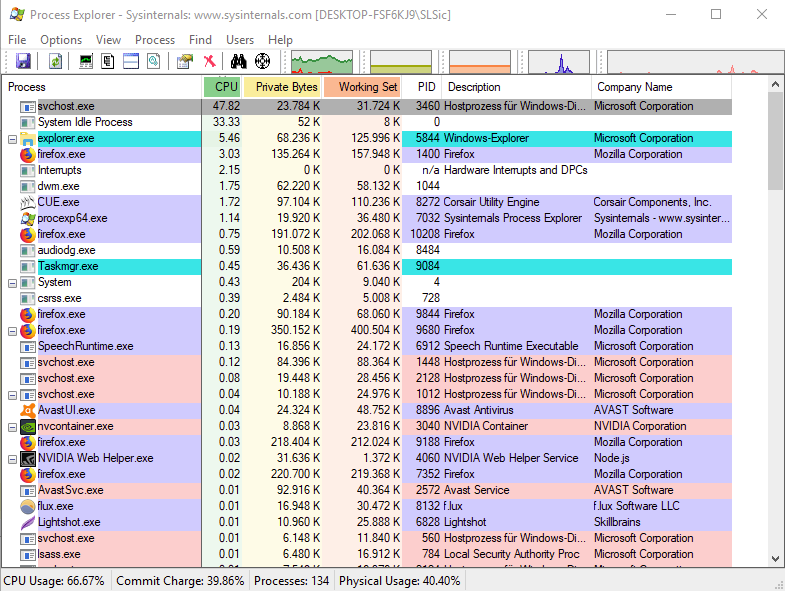
Task: Click Commit Charge 39.86% status entry
Action: [180, 581]
